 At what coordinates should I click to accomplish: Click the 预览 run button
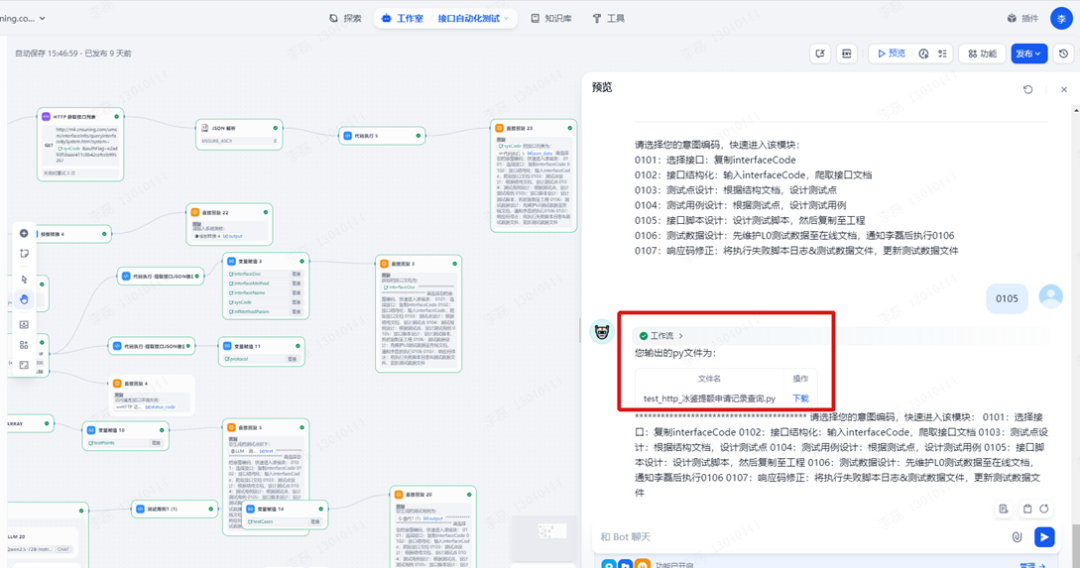click(x=891, y=54)
